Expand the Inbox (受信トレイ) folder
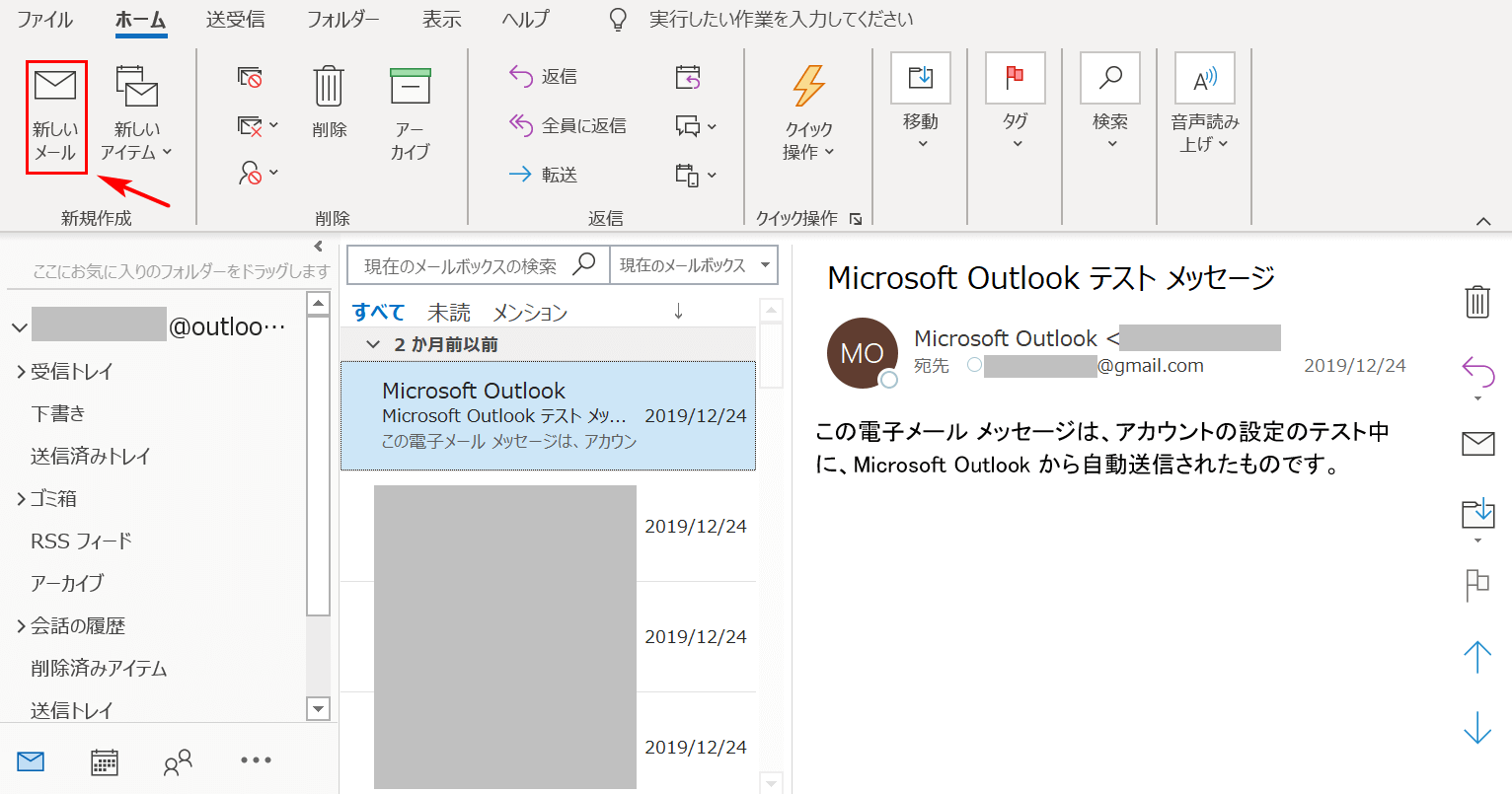Screen dimensions: 1512x794 pos(21,372)
